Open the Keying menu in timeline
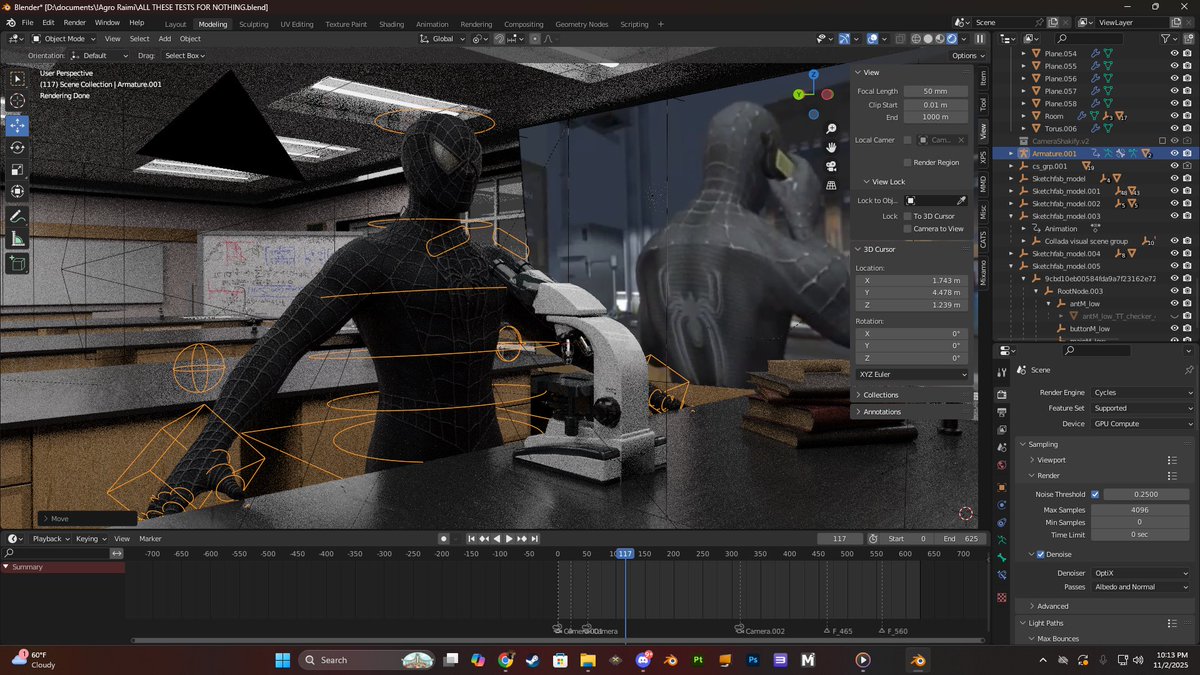 tap(89, 538)
